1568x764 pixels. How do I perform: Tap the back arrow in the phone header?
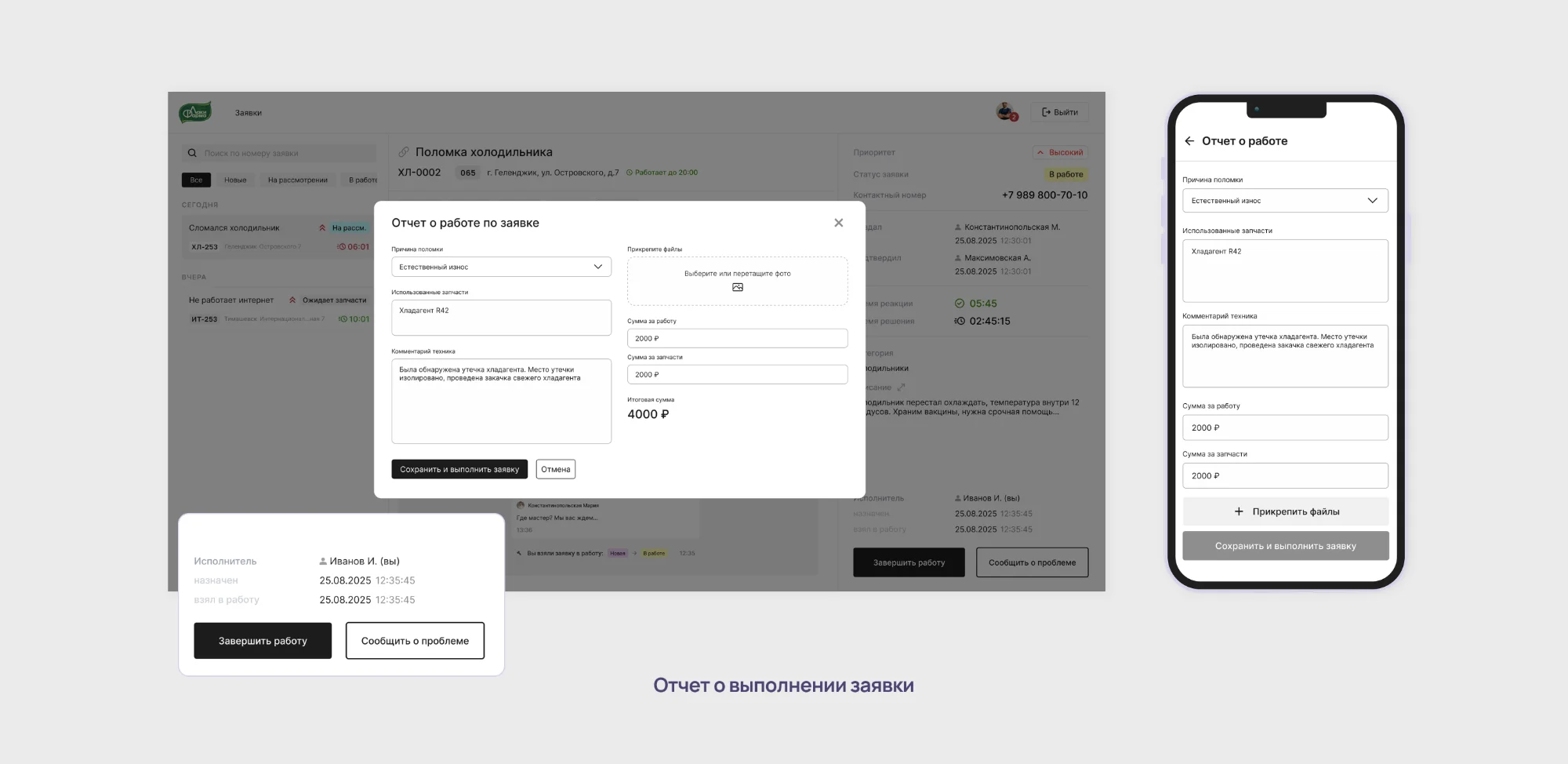pos(1189,141)
